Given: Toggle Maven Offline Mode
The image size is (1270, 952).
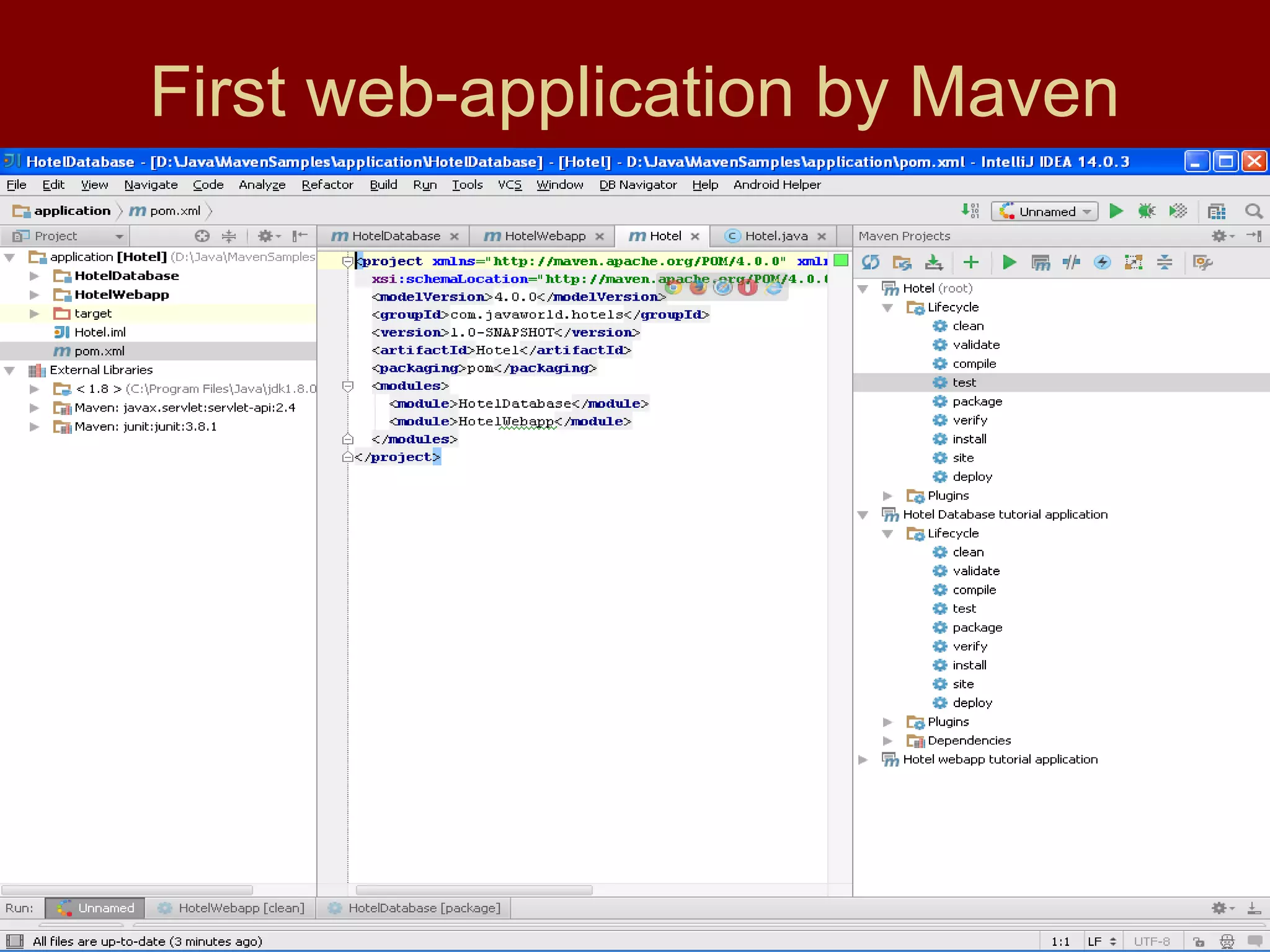Looking at the screenshot, I should point(1071,262).
